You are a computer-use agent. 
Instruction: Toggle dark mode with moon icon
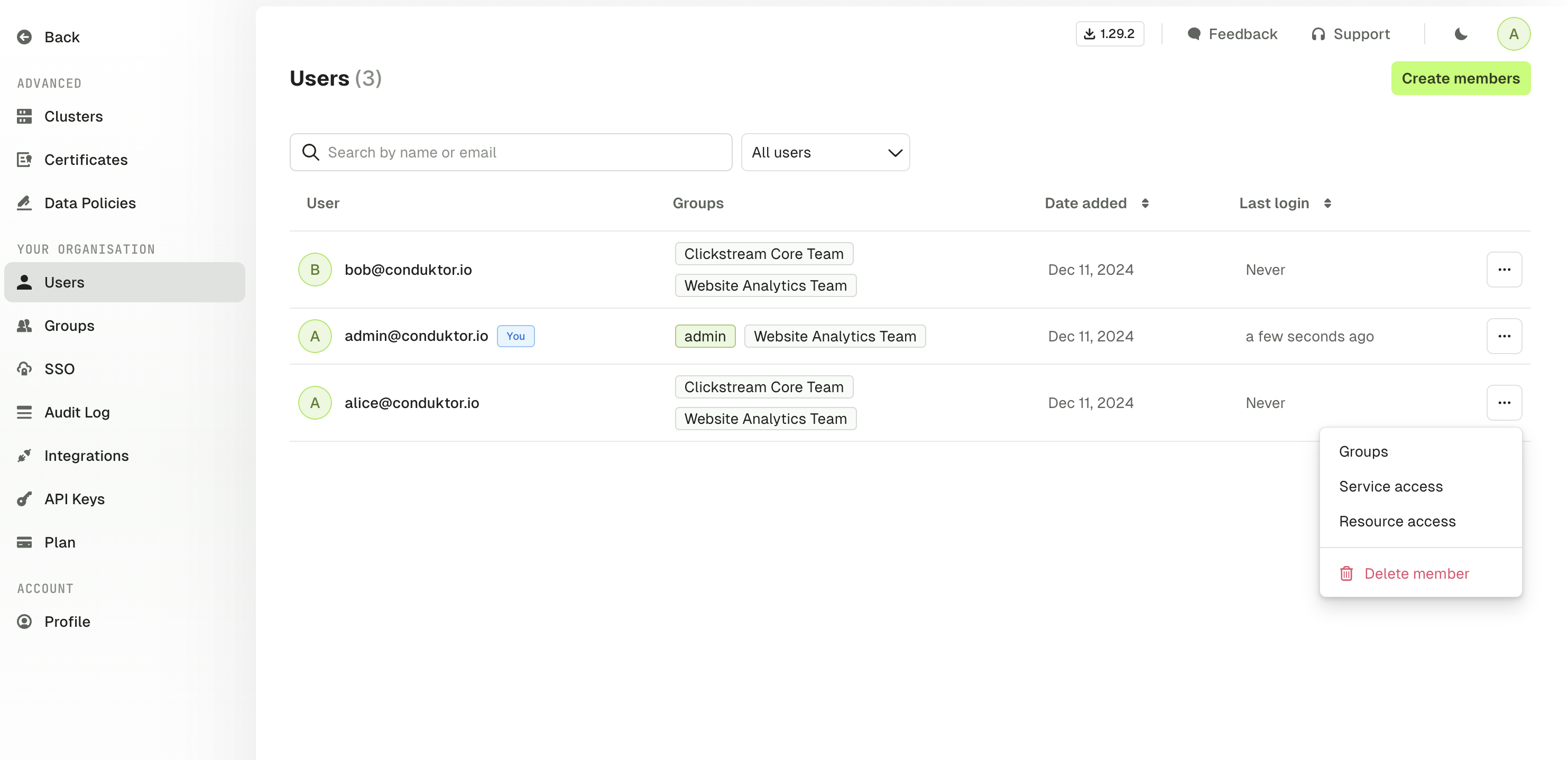click(1462, 33)
